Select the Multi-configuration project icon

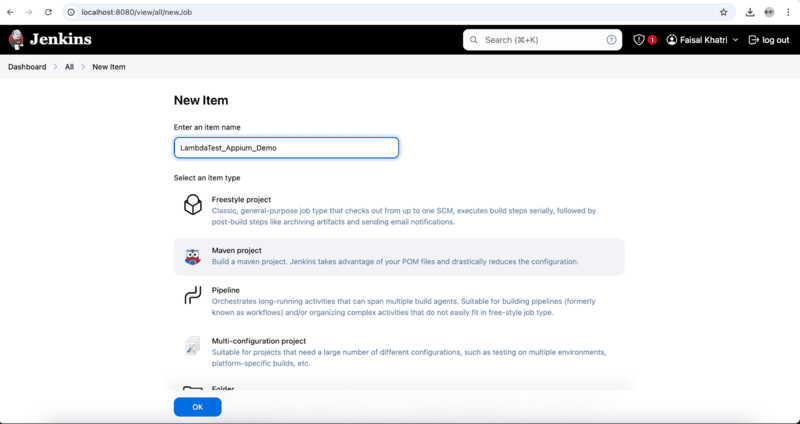(x=192, y=346)
